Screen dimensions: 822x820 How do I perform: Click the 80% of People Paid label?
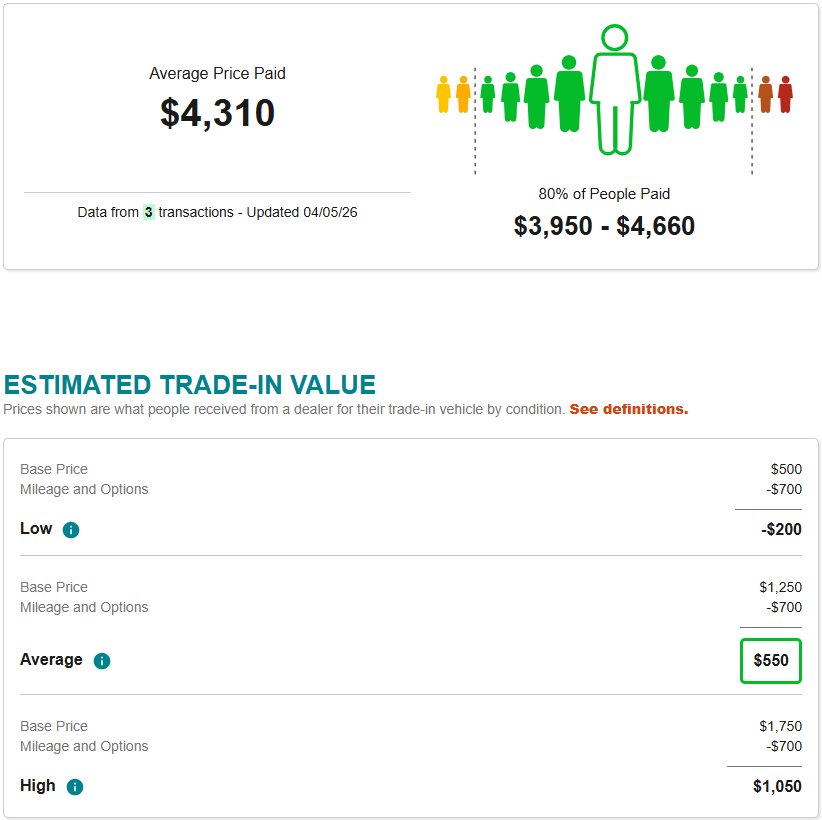tap(604, 194)
